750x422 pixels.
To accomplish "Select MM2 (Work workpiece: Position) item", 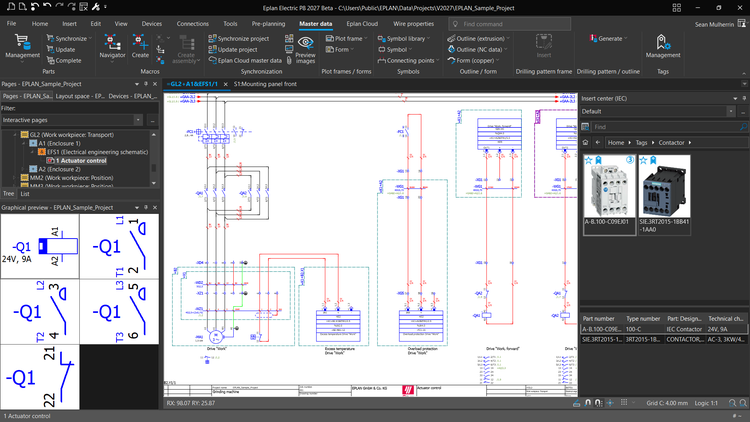I will click(x=71, y=178).
